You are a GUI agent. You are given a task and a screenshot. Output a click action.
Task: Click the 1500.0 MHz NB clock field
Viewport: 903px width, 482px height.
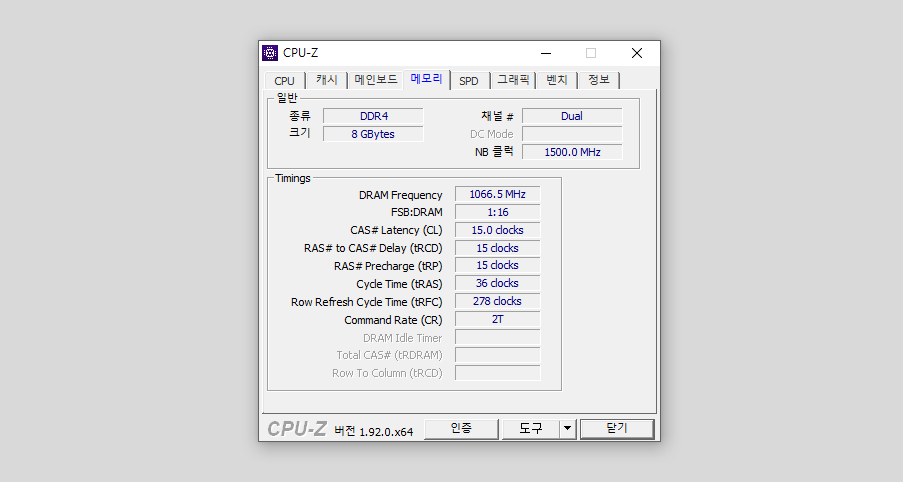pyautogui.click(x=572, y=152)
